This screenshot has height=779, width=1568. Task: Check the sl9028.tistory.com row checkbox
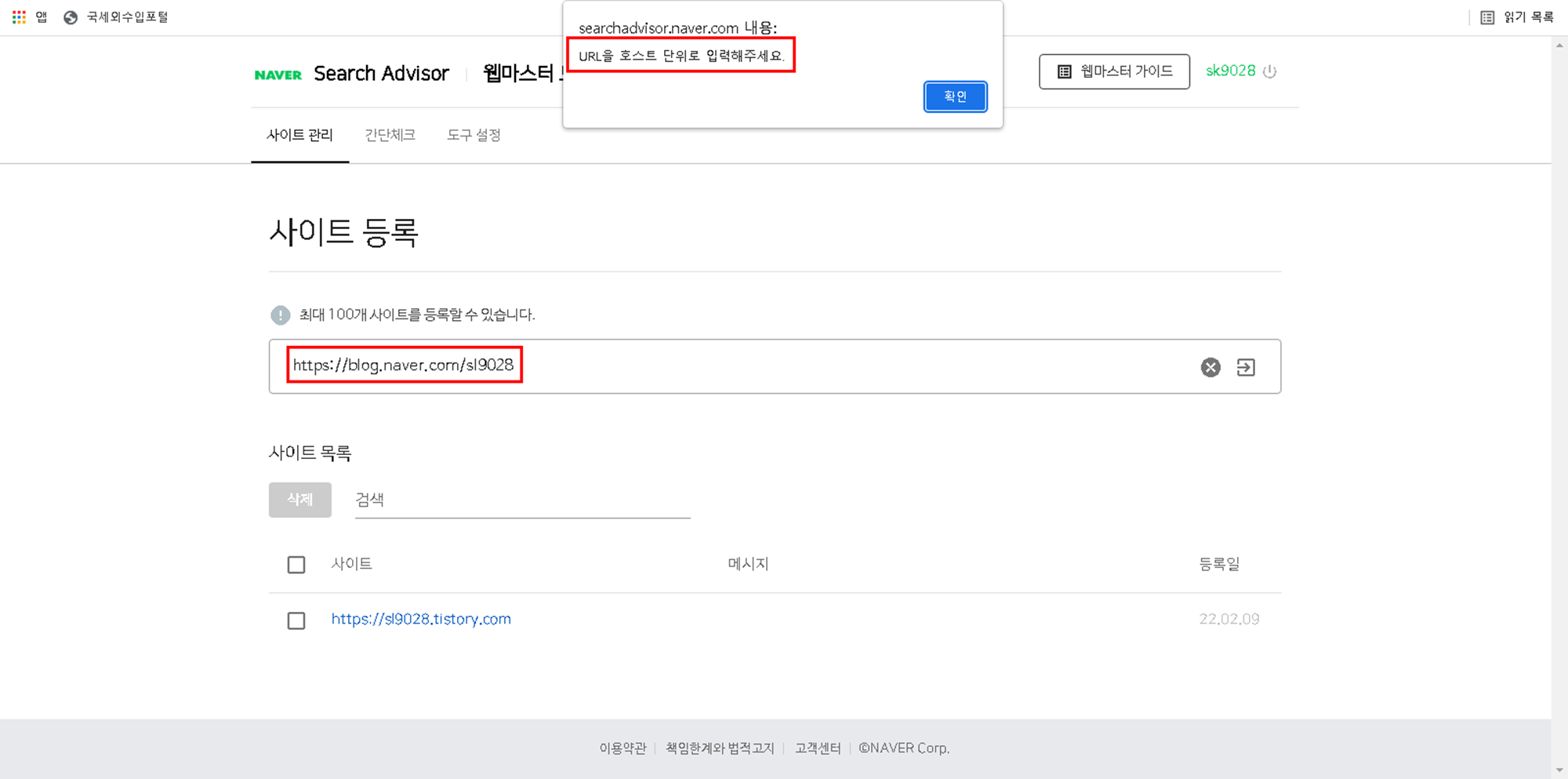[296, 621]
